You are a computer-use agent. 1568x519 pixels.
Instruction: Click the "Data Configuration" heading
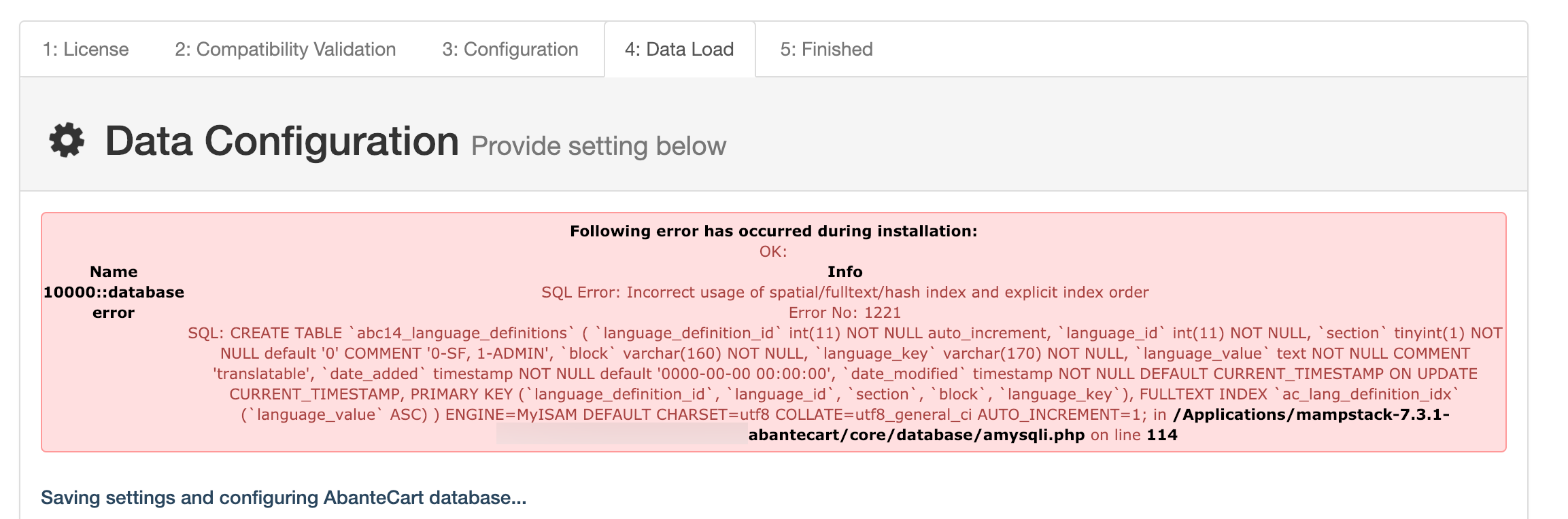[282, 140]
